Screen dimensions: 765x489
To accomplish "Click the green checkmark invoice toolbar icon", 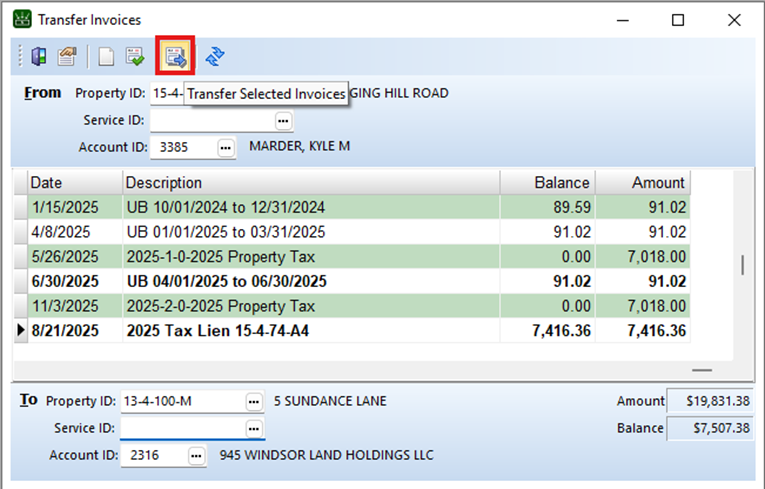I will pyautogui.click(x=134, y=57).
